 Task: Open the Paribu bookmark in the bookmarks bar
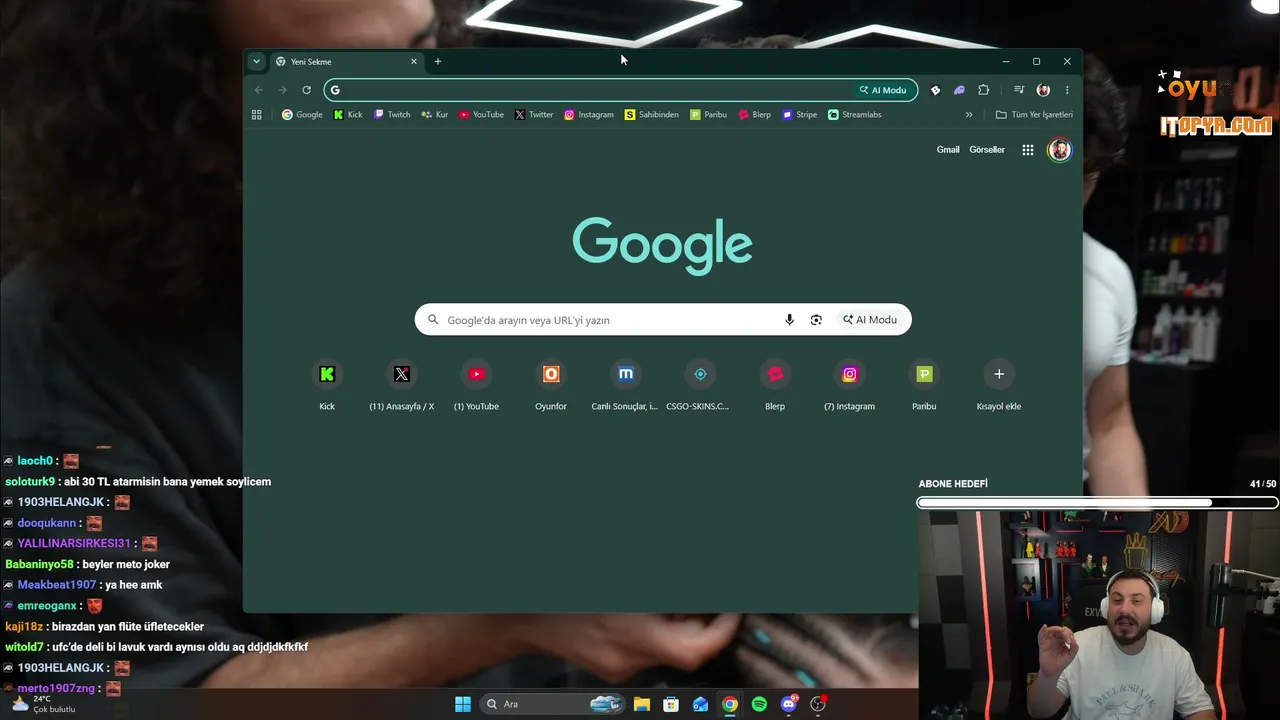click(x=709, y=115)
